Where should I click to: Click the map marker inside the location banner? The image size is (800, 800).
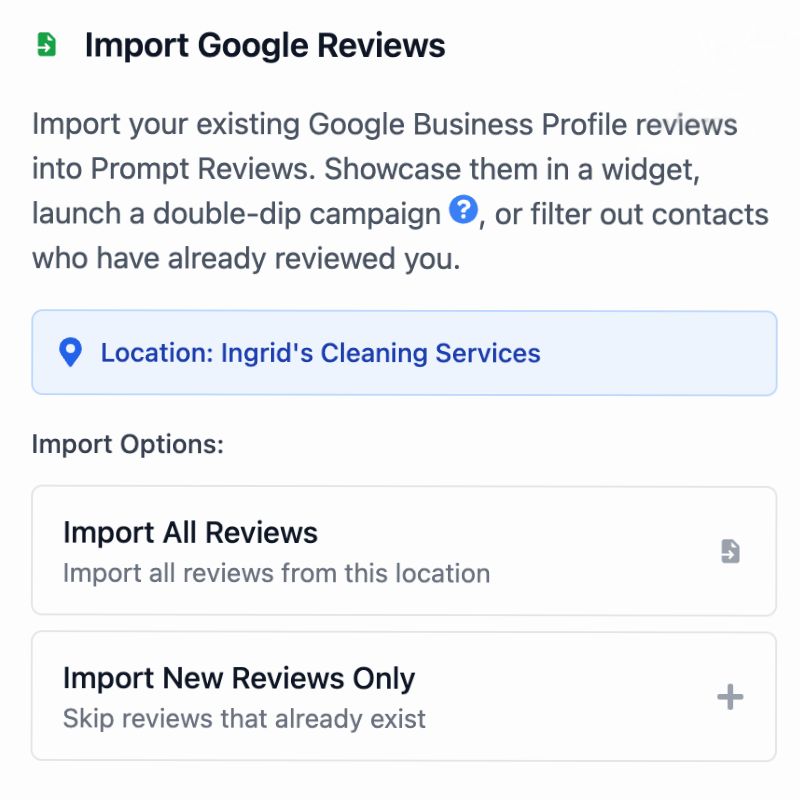70,352
